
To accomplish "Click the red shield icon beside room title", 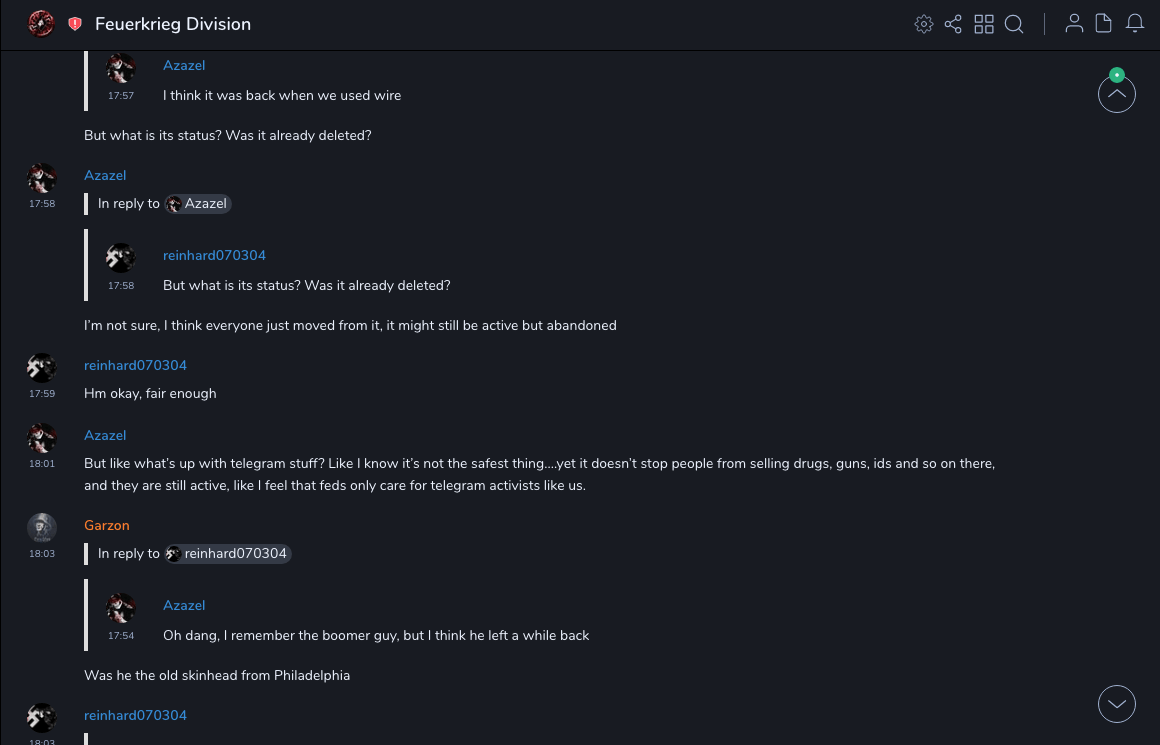I will tap(75, 24).
